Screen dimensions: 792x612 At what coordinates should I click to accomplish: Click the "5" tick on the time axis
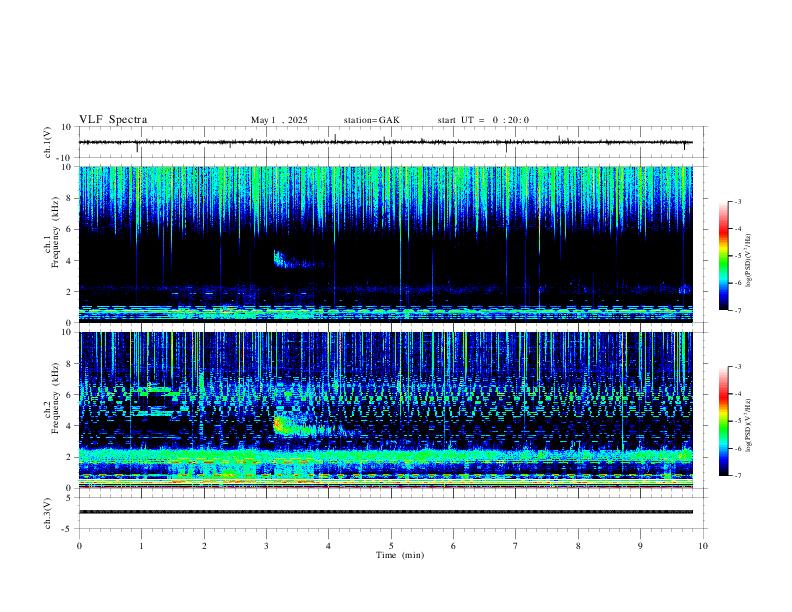tap(391, 546)
